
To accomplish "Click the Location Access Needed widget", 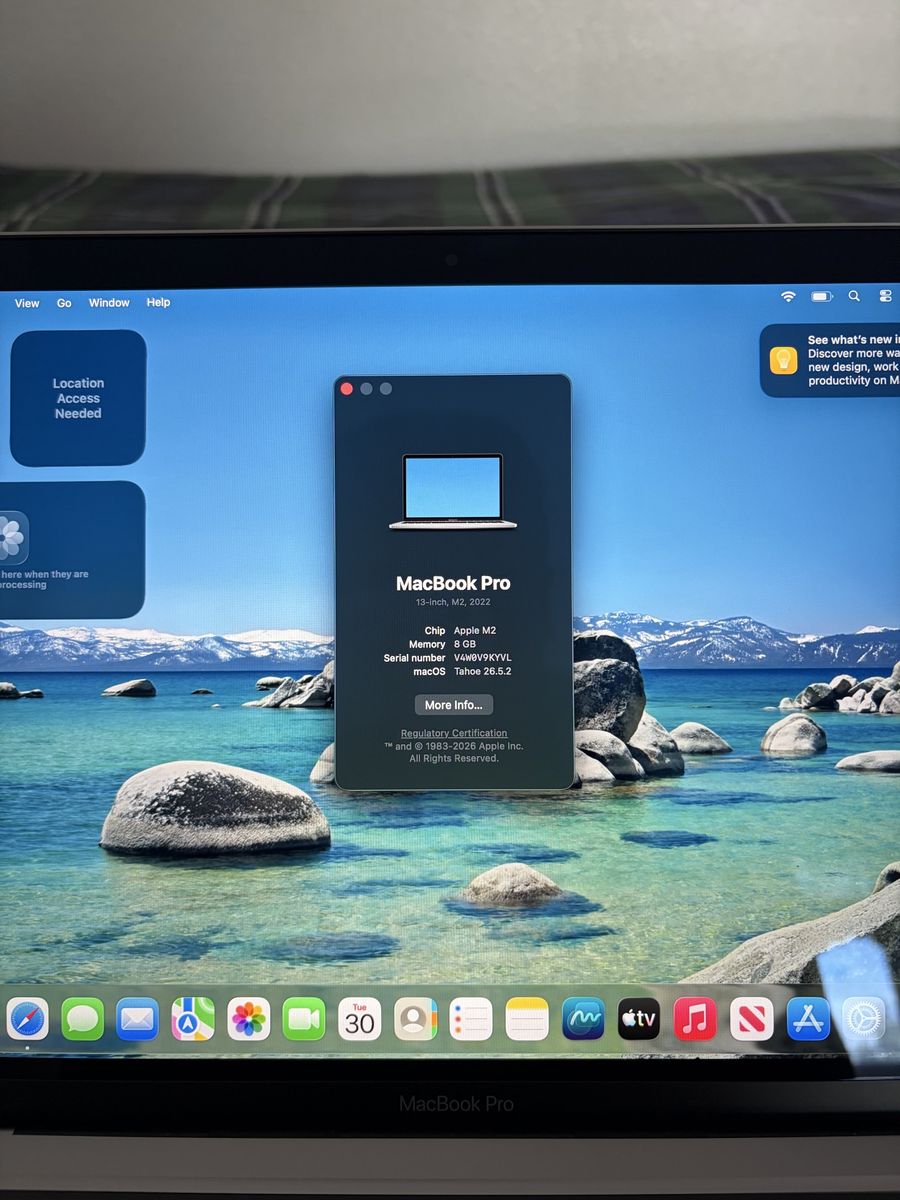I will (x=78, y=398).
